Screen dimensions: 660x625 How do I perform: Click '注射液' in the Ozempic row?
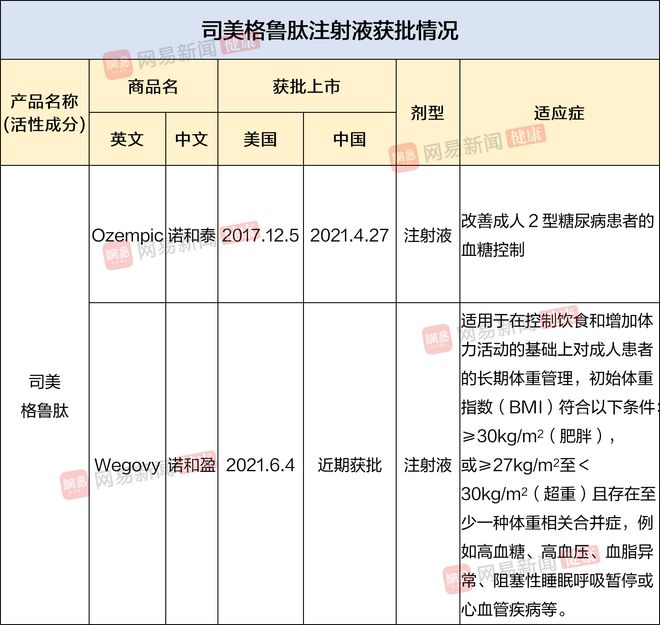pyautogui.click(x=428, y=235)
